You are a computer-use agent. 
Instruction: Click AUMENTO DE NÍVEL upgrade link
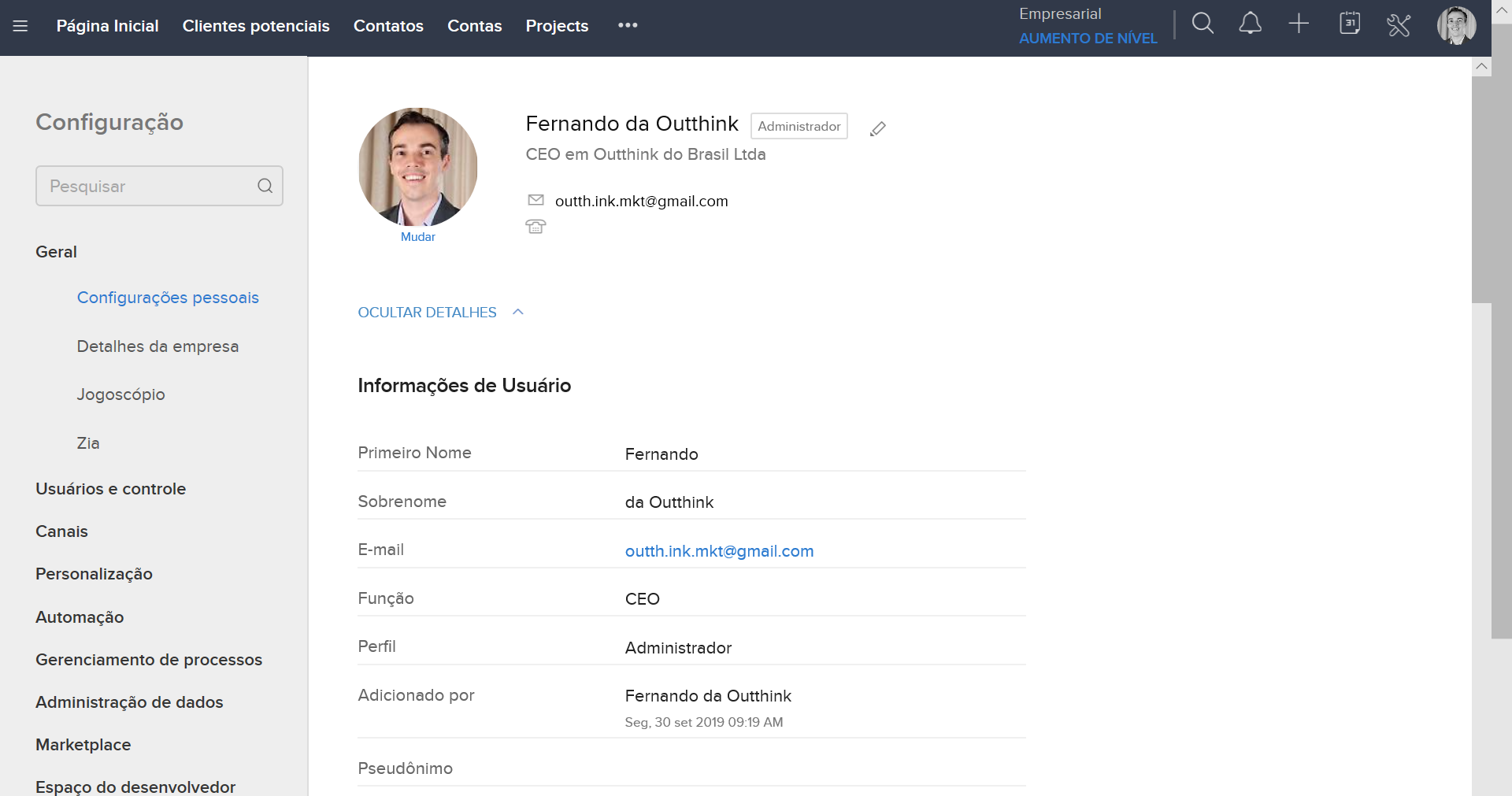[1088, 38]
